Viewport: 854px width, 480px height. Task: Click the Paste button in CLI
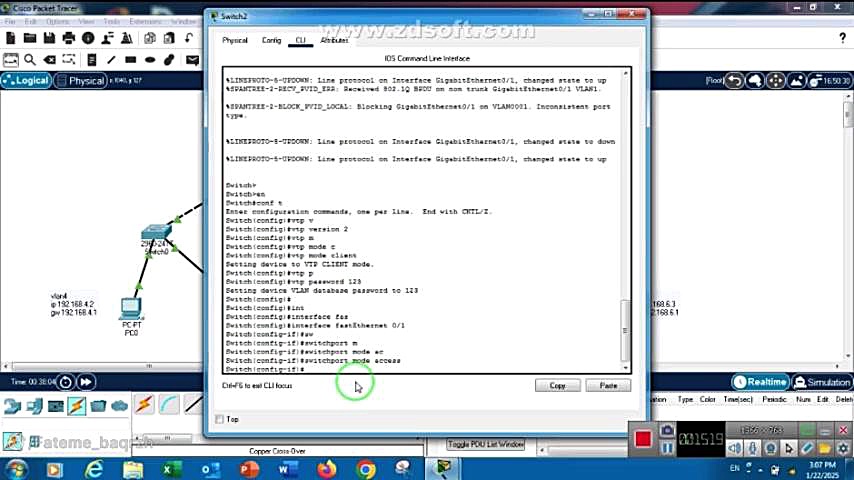tap(608, 385)
